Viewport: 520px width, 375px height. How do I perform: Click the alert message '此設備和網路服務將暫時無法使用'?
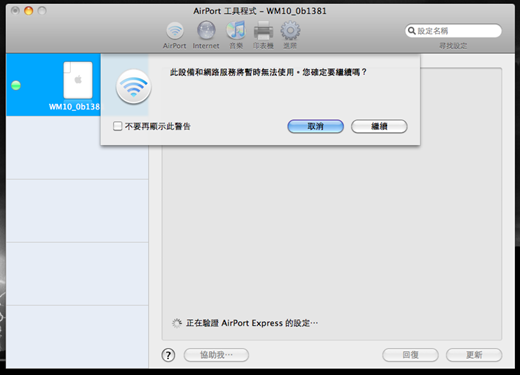click(232, 72)
